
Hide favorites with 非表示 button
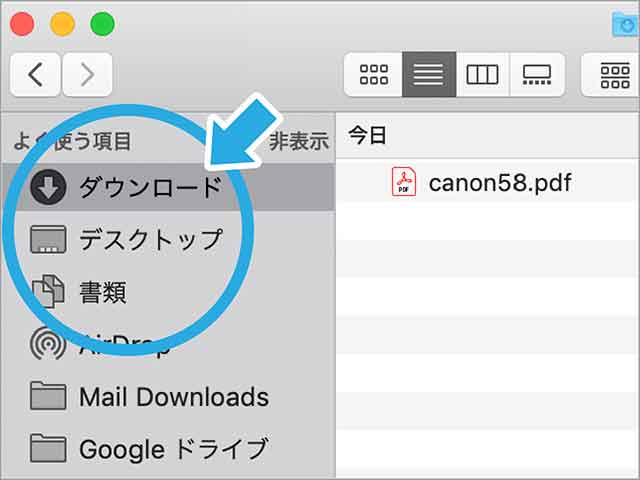tap(299, 141)
